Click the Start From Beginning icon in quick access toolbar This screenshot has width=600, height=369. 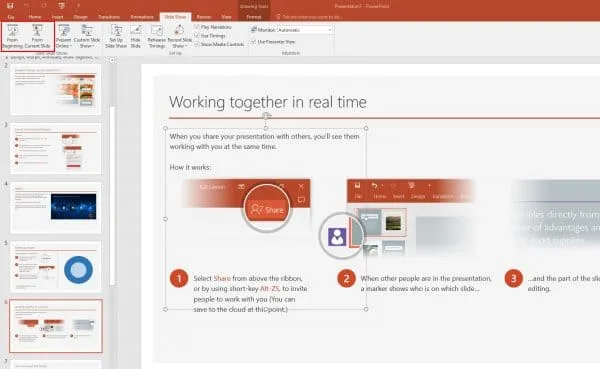(x=61, y=6)
